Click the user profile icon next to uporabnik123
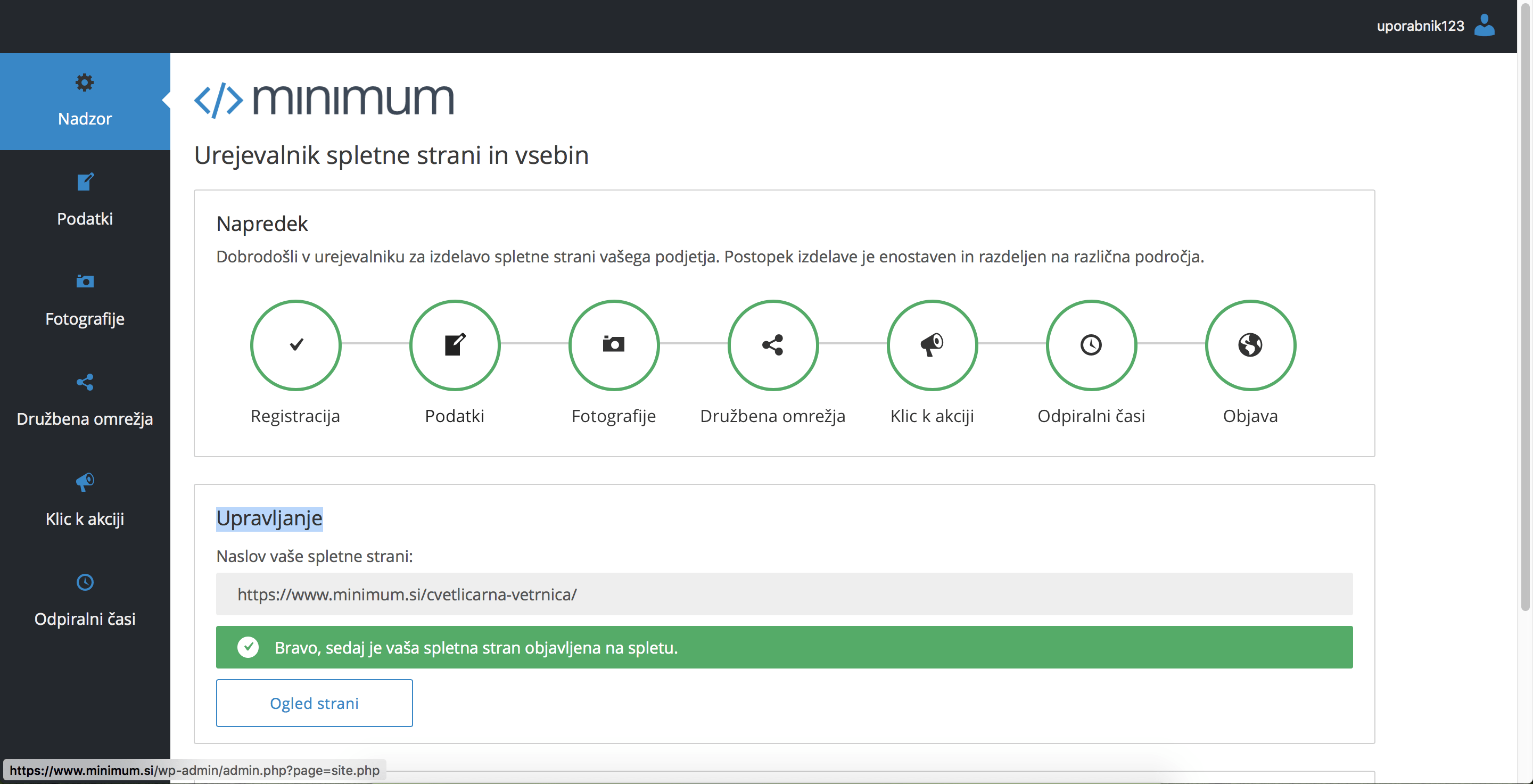 (1484, 26)
